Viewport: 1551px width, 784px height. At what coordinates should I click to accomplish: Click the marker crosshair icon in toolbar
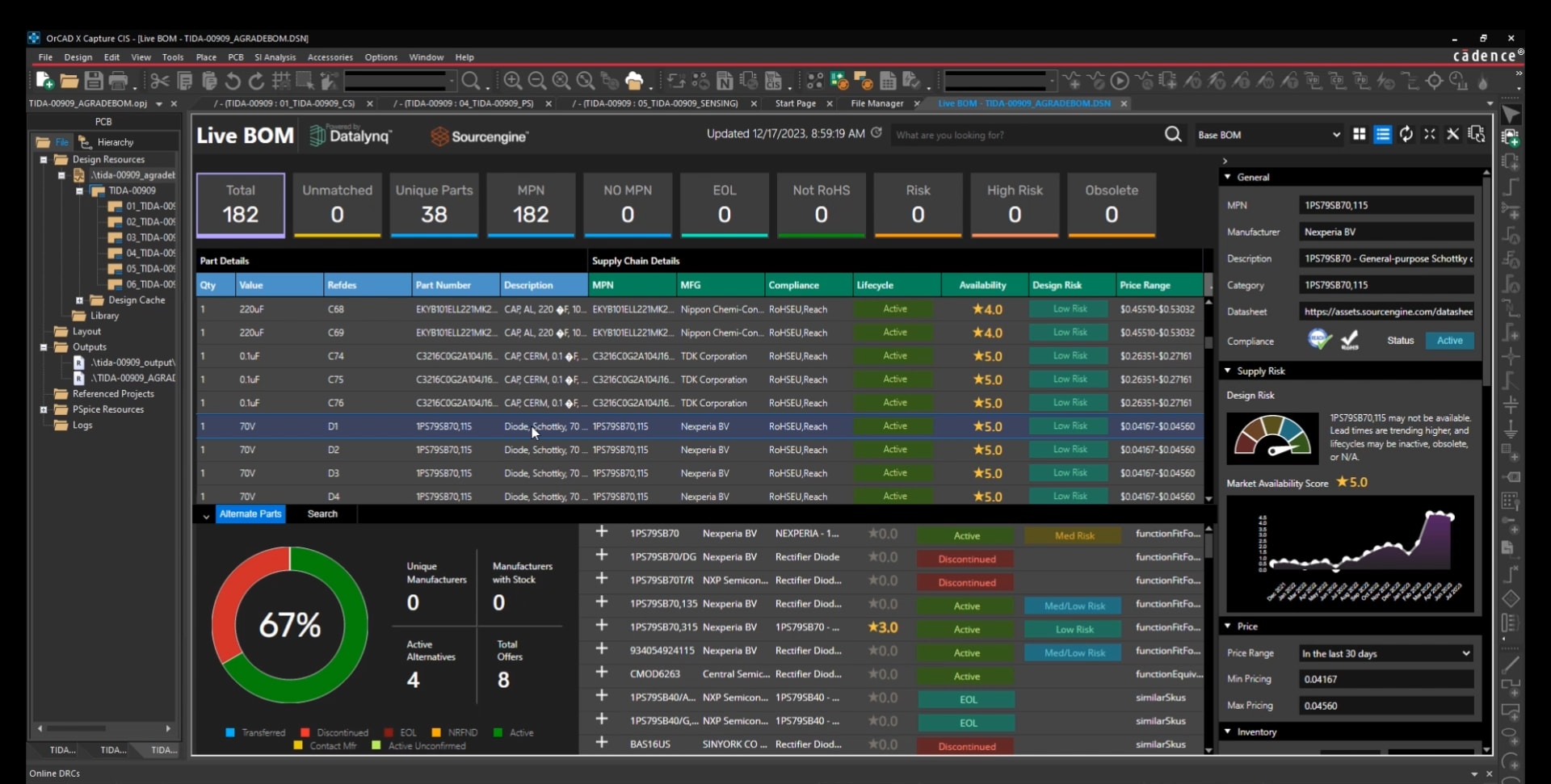click(x=1435, y=81)
